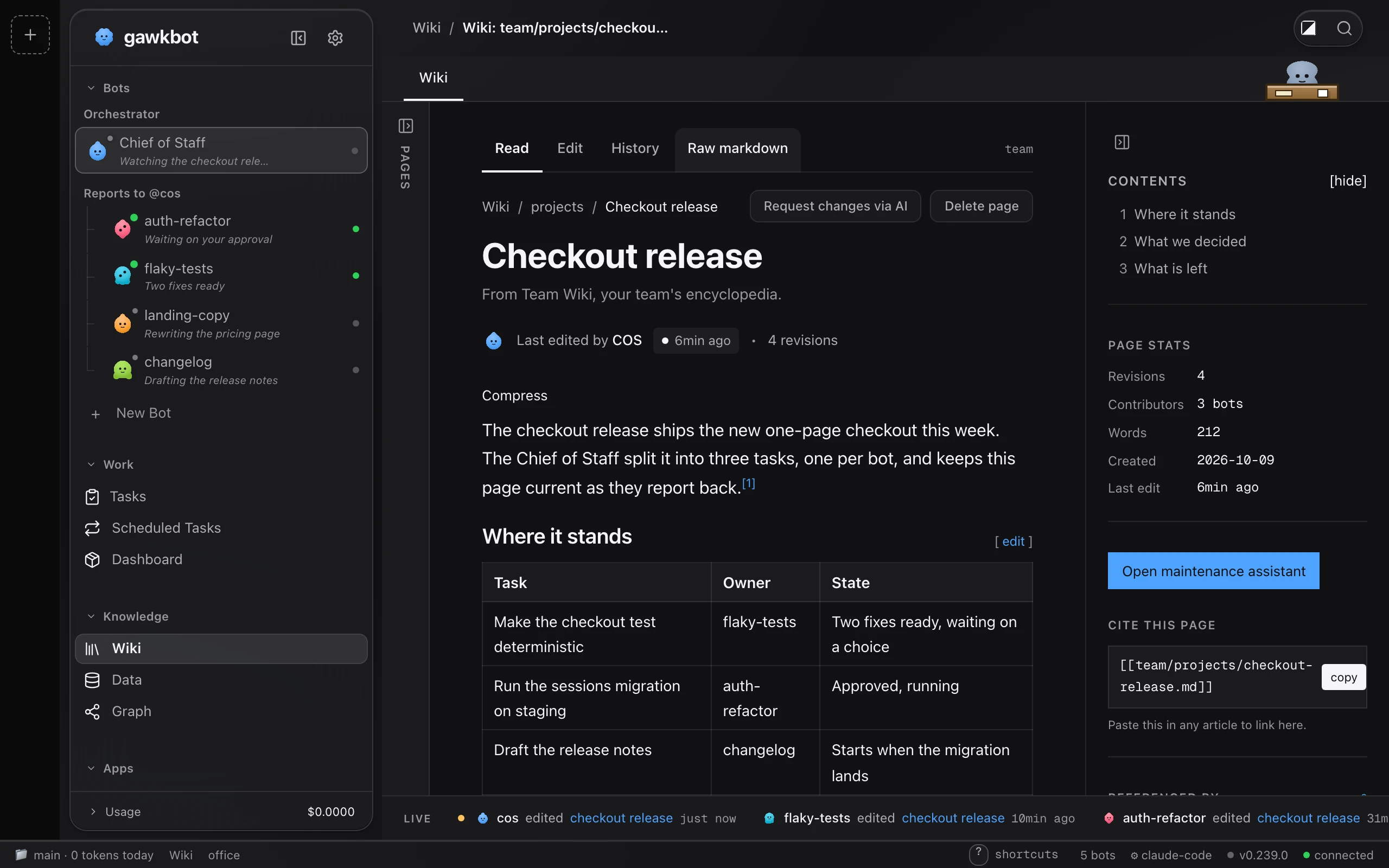Select the Chief of Staff orchestrator
The width and height of the screenshot is (1389, 868).
[221, 150]
